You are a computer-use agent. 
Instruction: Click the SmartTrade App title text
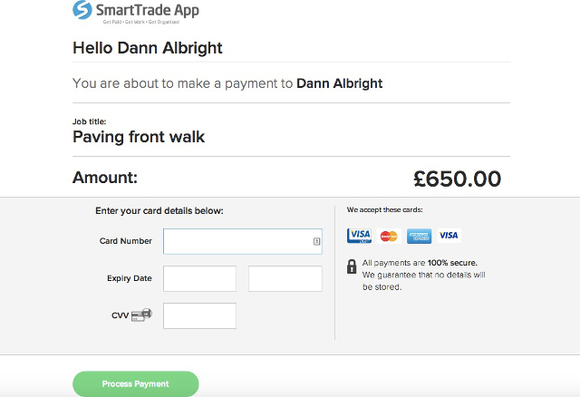pyautogui.click(x=148, y=10)
